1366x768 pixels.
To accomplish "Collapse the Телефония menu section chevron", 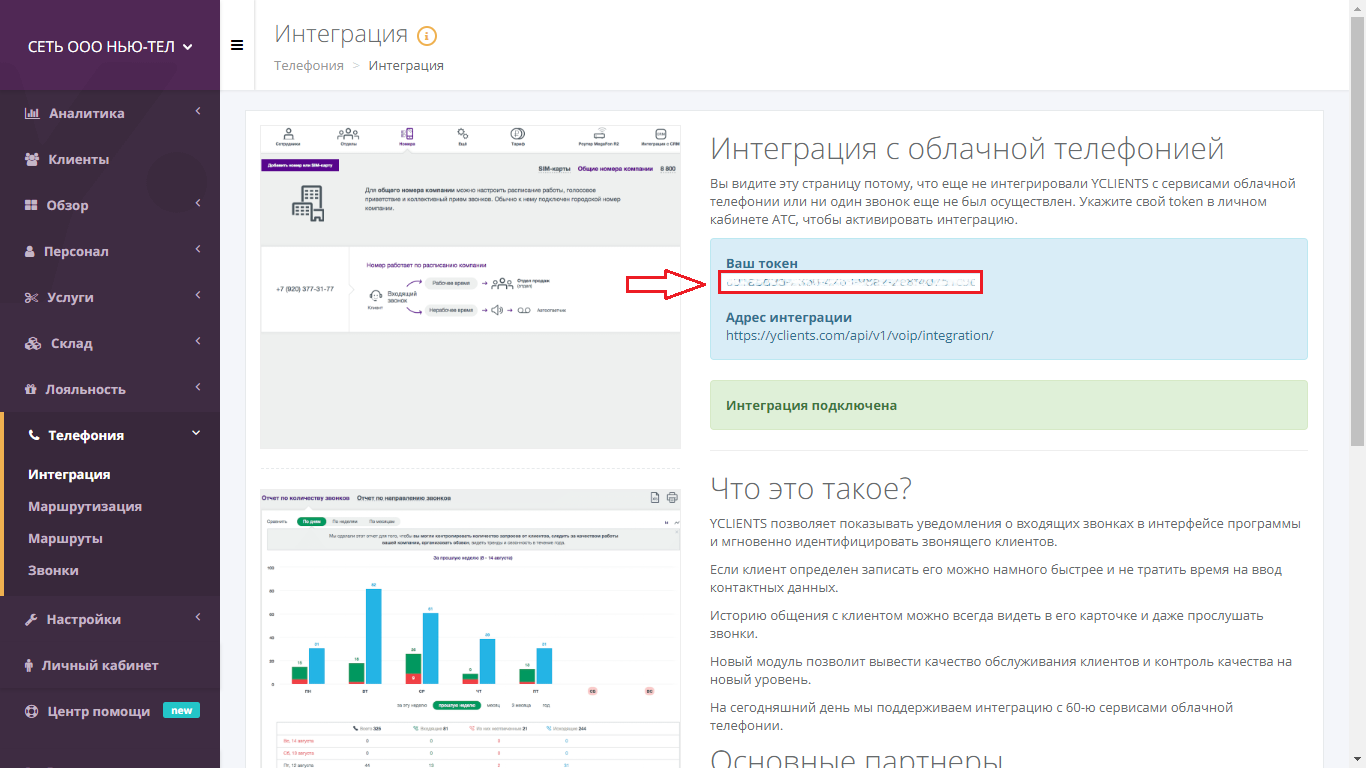I will (196, 433).
